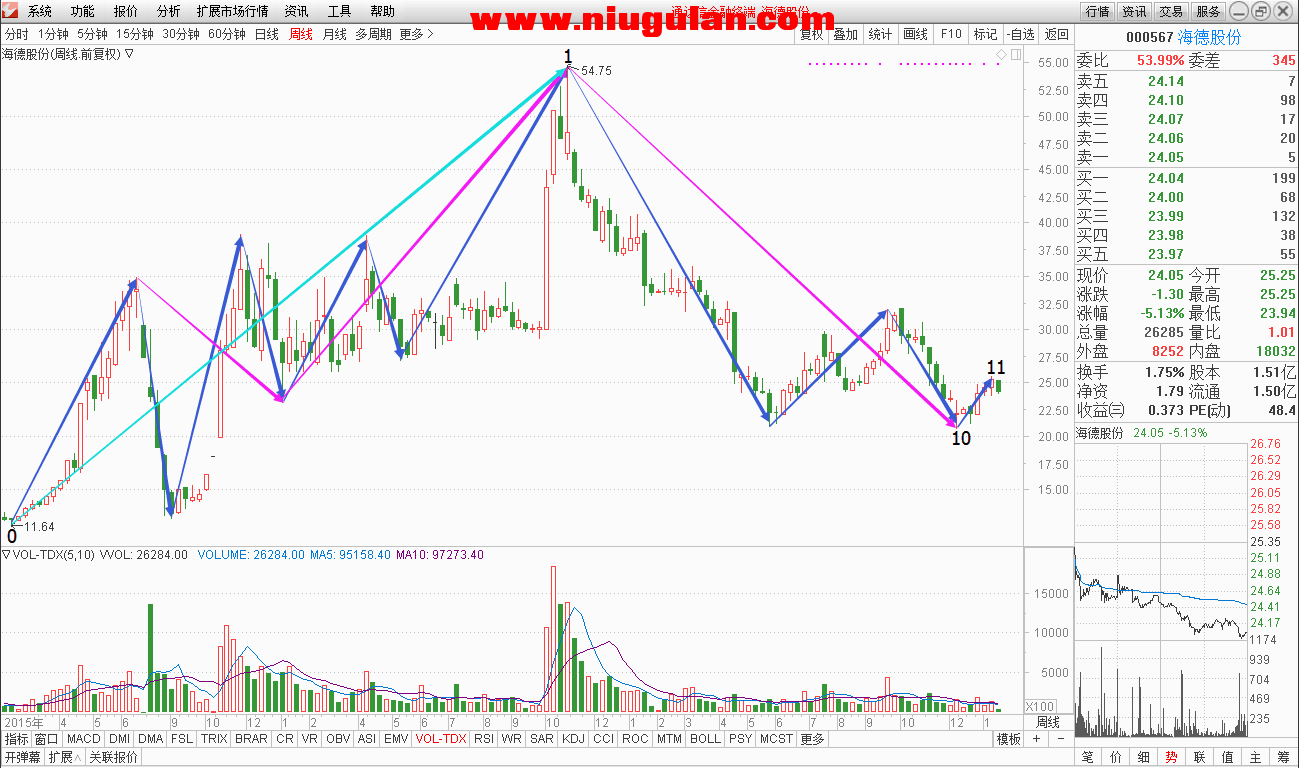Open the 关联报价 tab
The image size is (1299, 768).
113,757
